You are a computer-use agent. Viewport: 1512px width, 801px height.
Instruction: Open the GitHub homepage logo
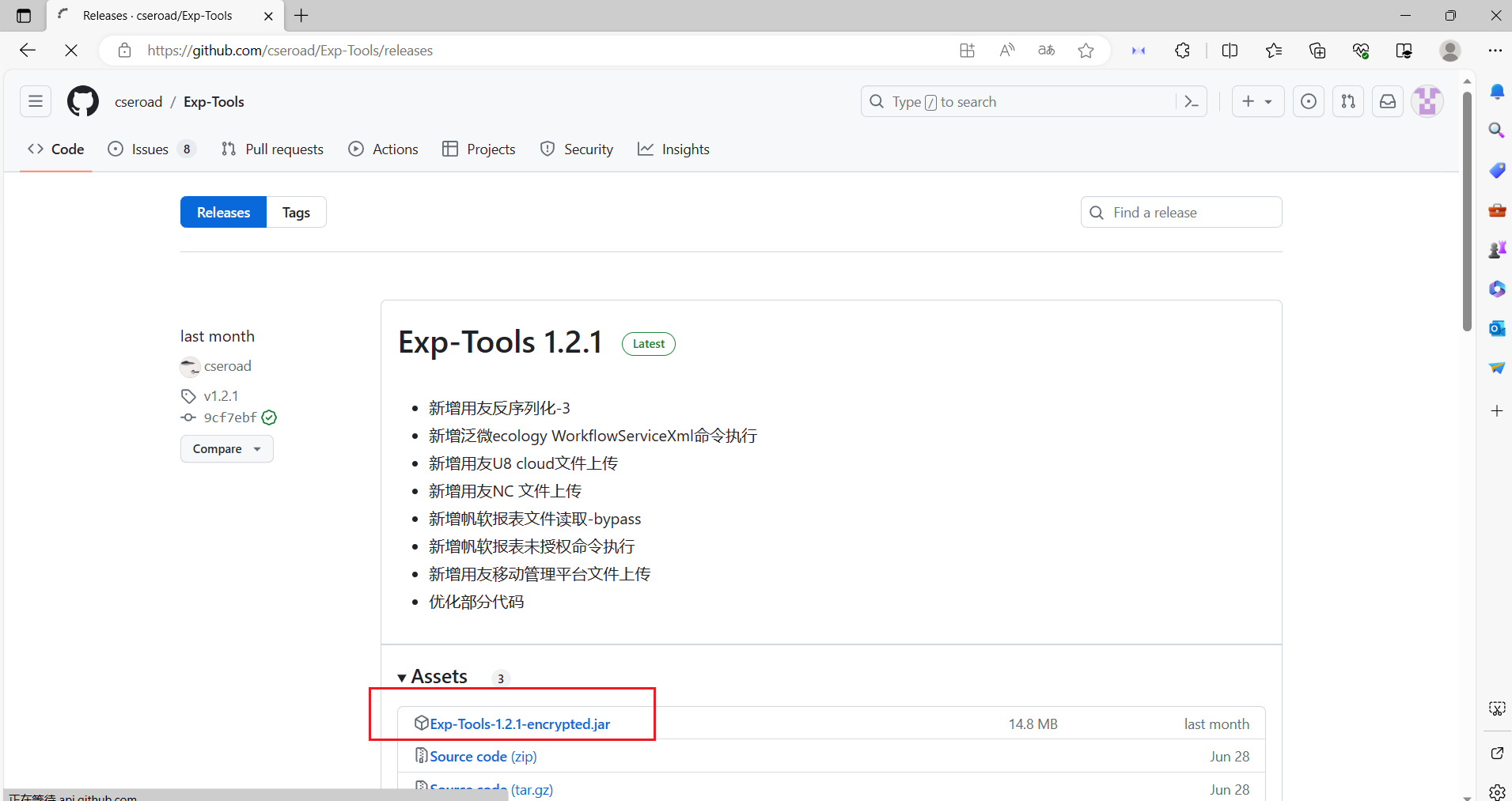[83, 101]
